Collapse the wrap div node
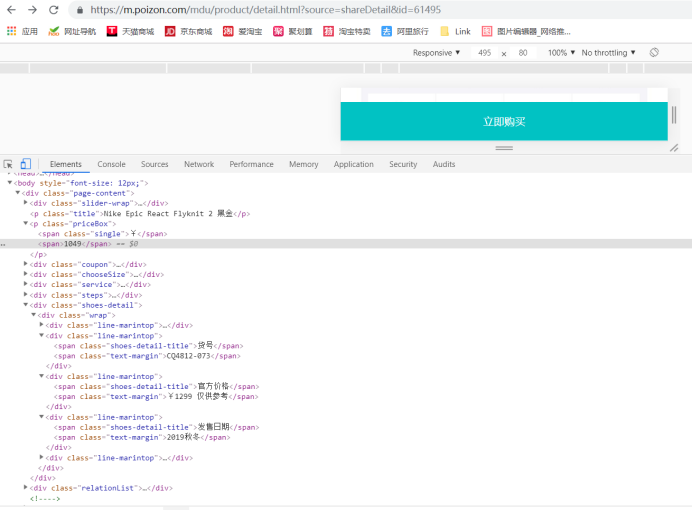This screenshot has width=692, height=510. (x=34, y=315)
